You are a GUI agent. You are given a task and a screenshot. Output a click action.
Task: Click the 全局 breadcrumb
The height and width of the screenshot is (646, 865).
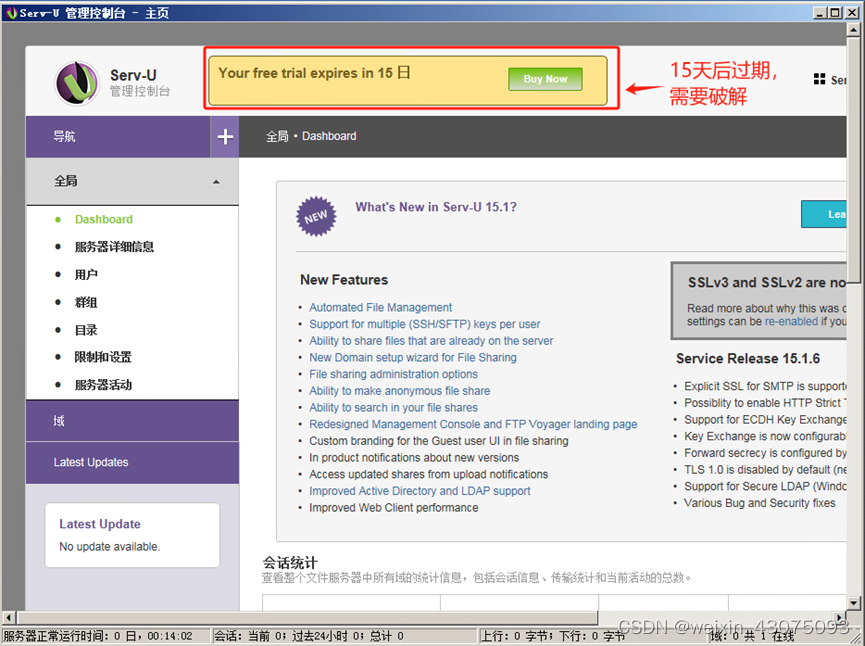(277, 136)
